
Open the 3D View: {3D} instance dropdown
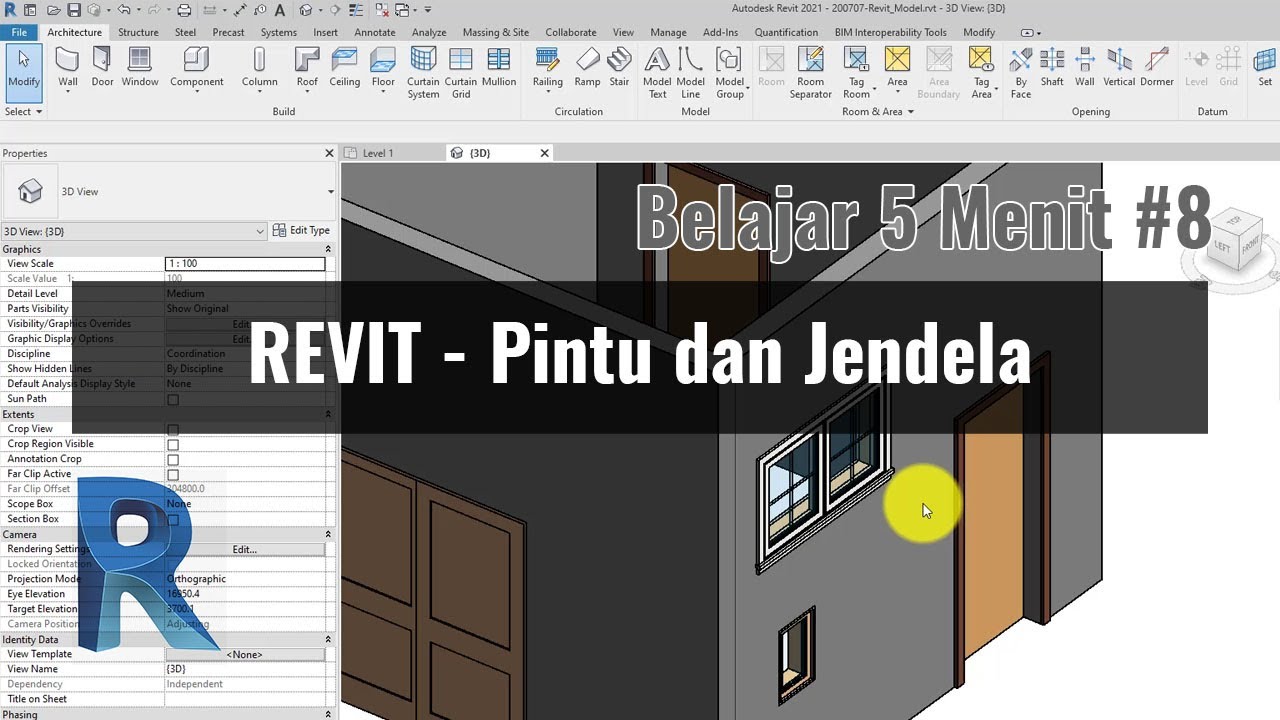[x=134, y=231]
